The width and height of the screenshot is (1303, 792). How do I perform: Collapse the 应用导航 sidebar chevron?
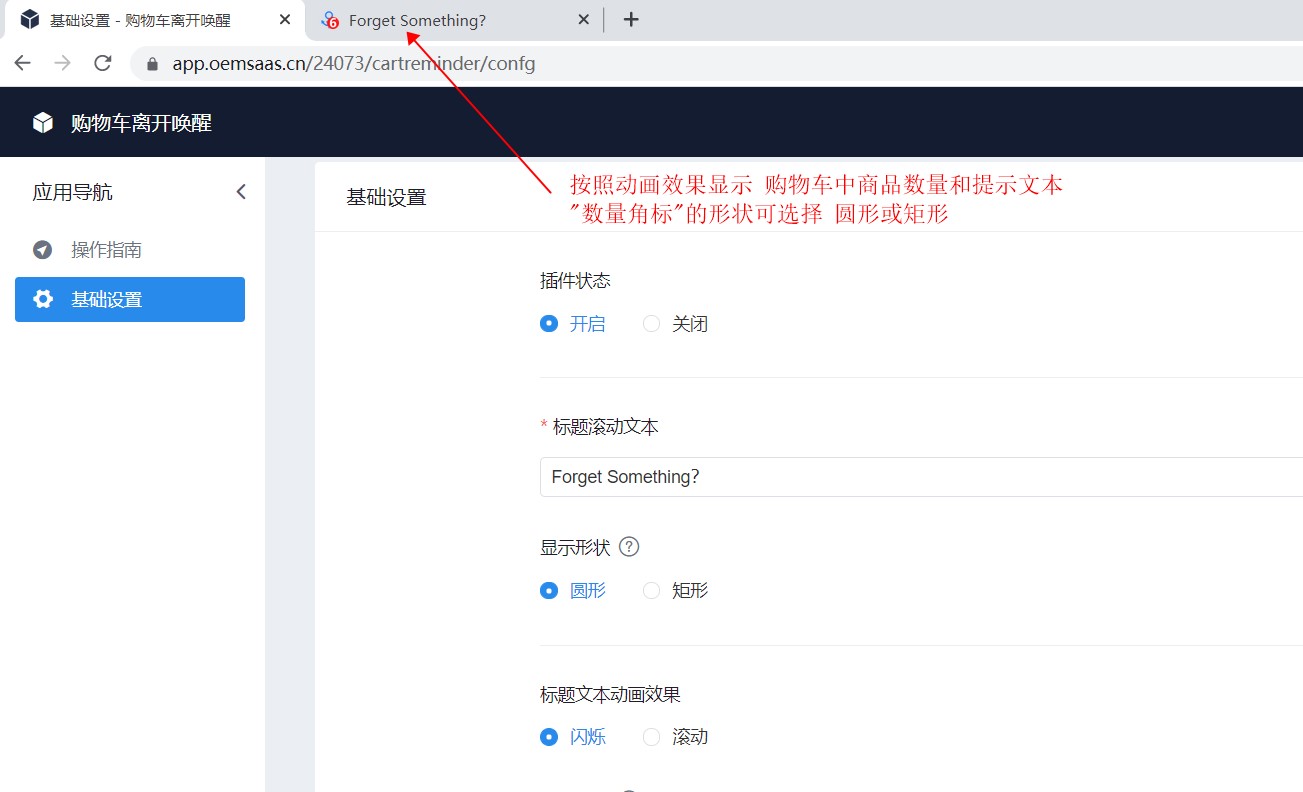point(241,192)
